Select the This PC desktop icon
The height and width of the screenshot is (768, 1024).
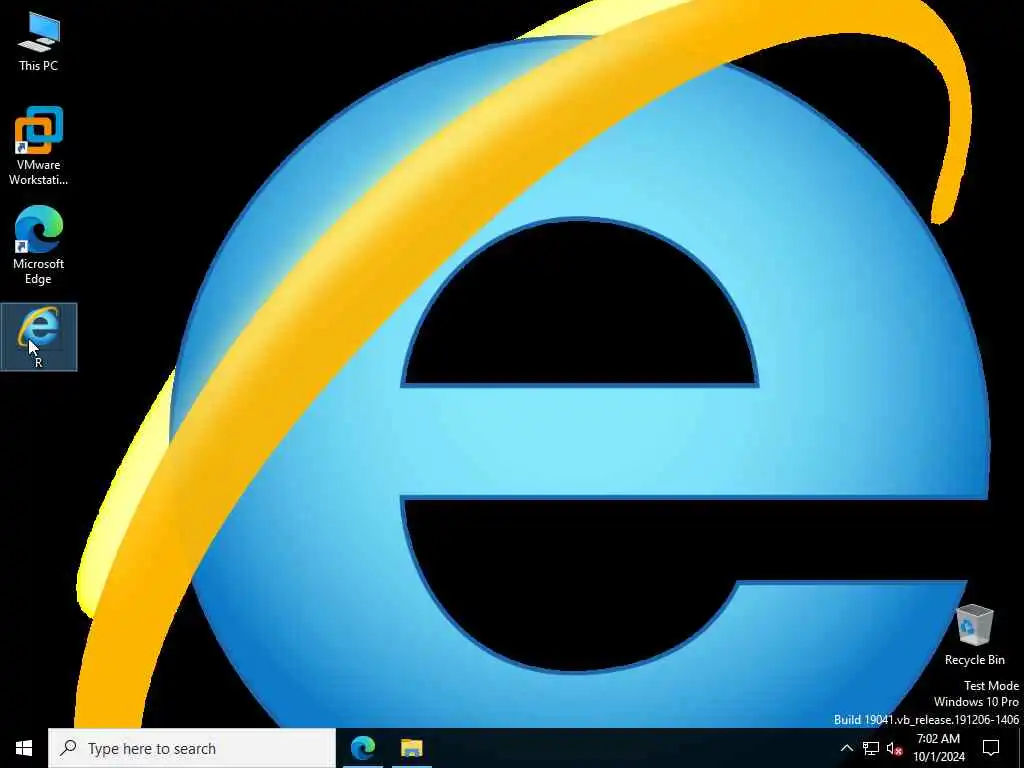point(39,42)
